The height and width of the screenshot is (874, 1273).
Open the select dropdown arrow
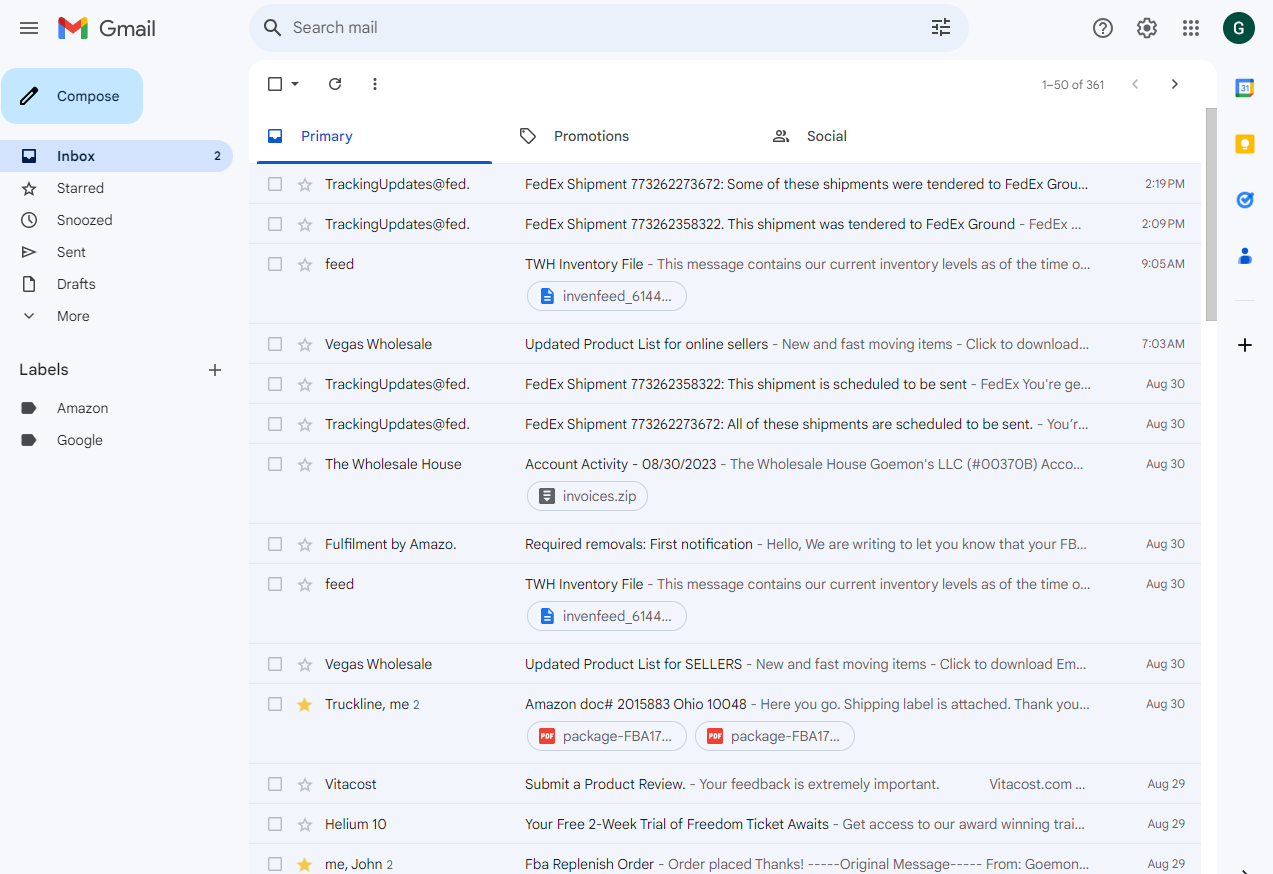(x=295, y=84)
